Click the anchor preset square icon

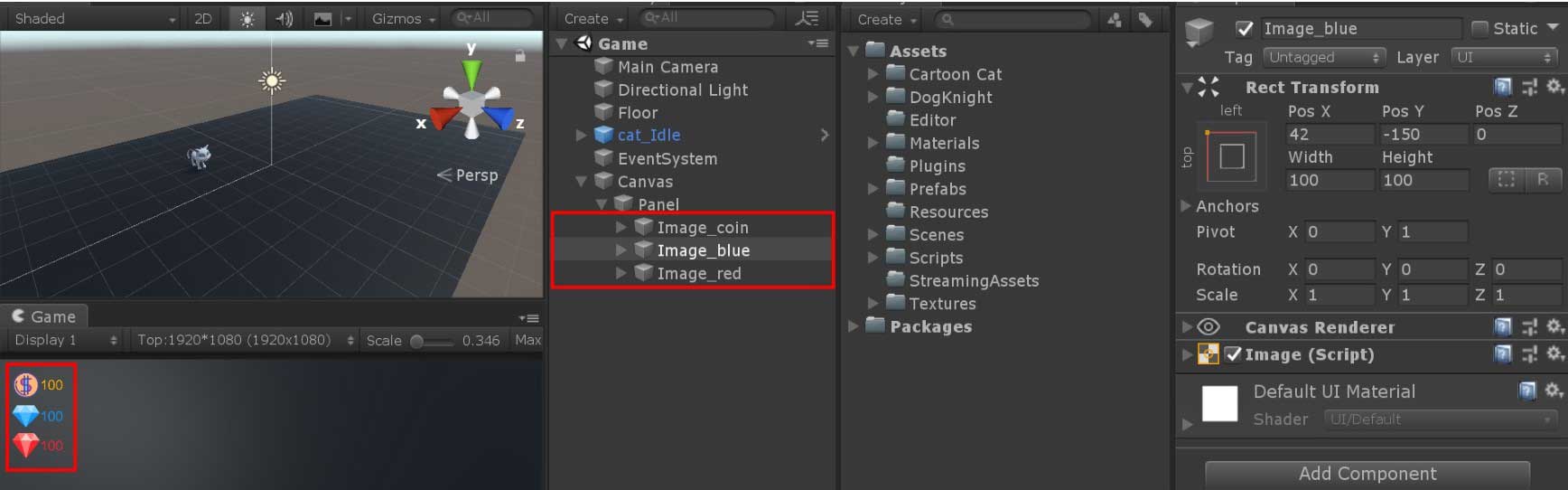click(1231, 156)
